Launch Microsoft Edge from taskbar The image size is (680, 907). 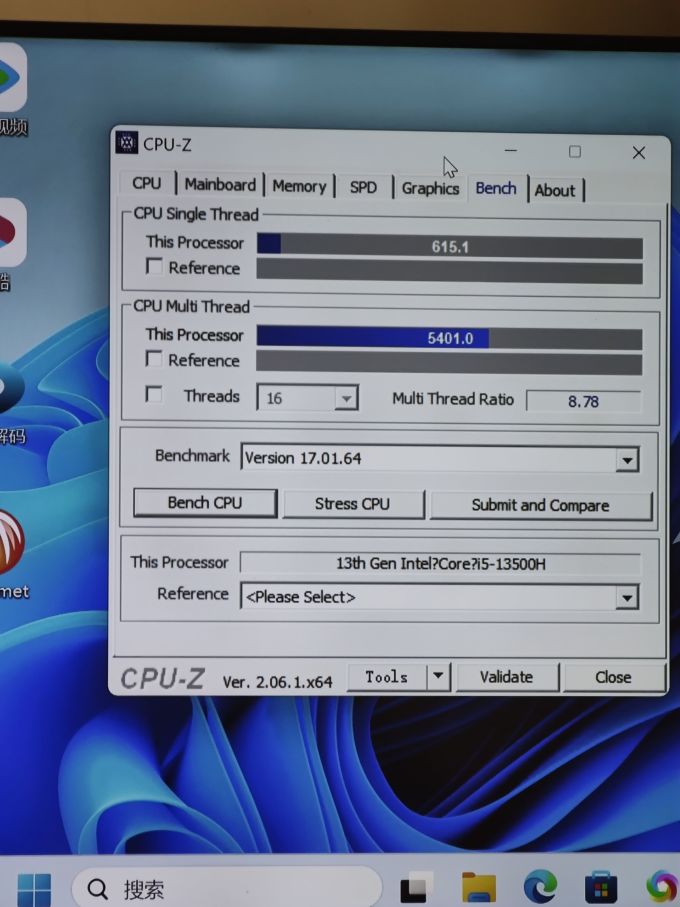(541, 887)
